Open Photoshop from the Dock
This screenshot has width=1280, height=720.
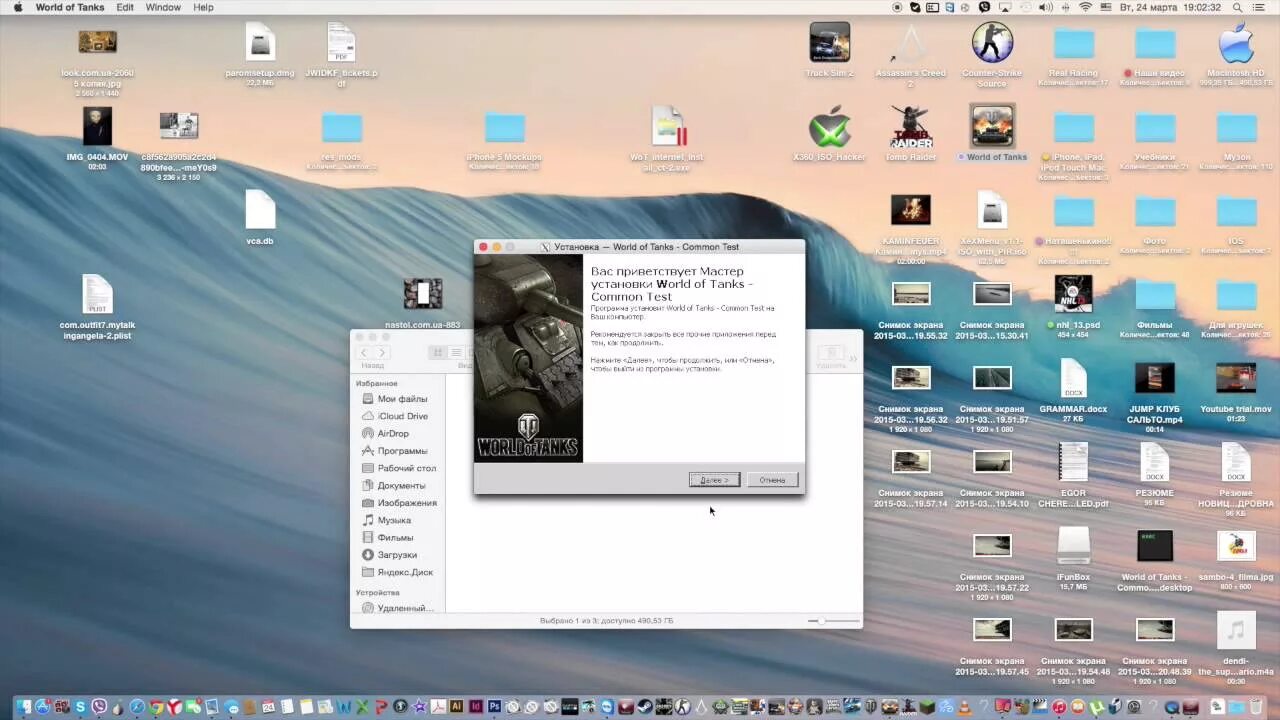pyautogui.click(x=494, y=707)
